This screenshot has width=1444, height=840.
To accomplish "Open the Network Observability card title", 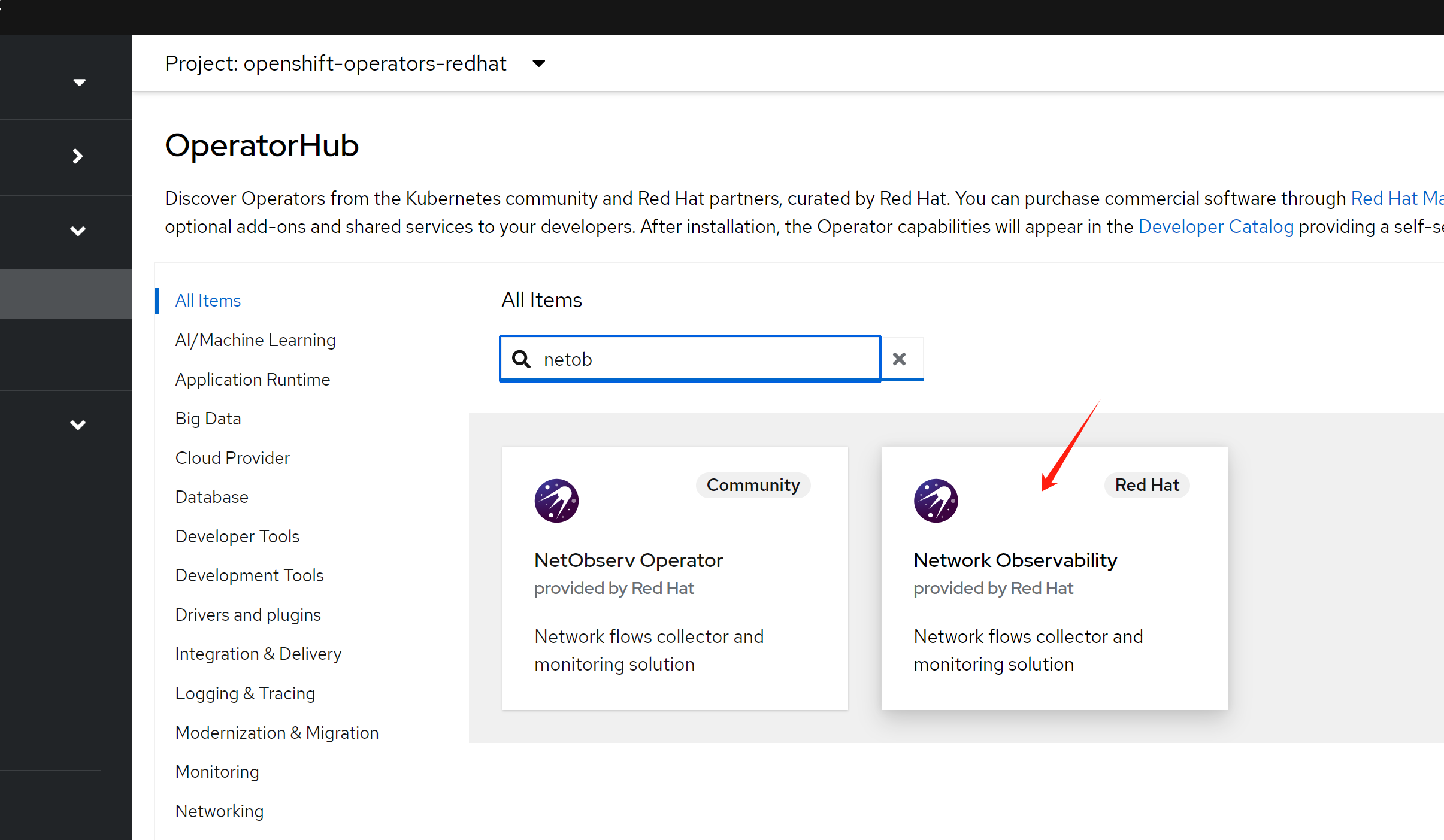I will pos(1015,560).
